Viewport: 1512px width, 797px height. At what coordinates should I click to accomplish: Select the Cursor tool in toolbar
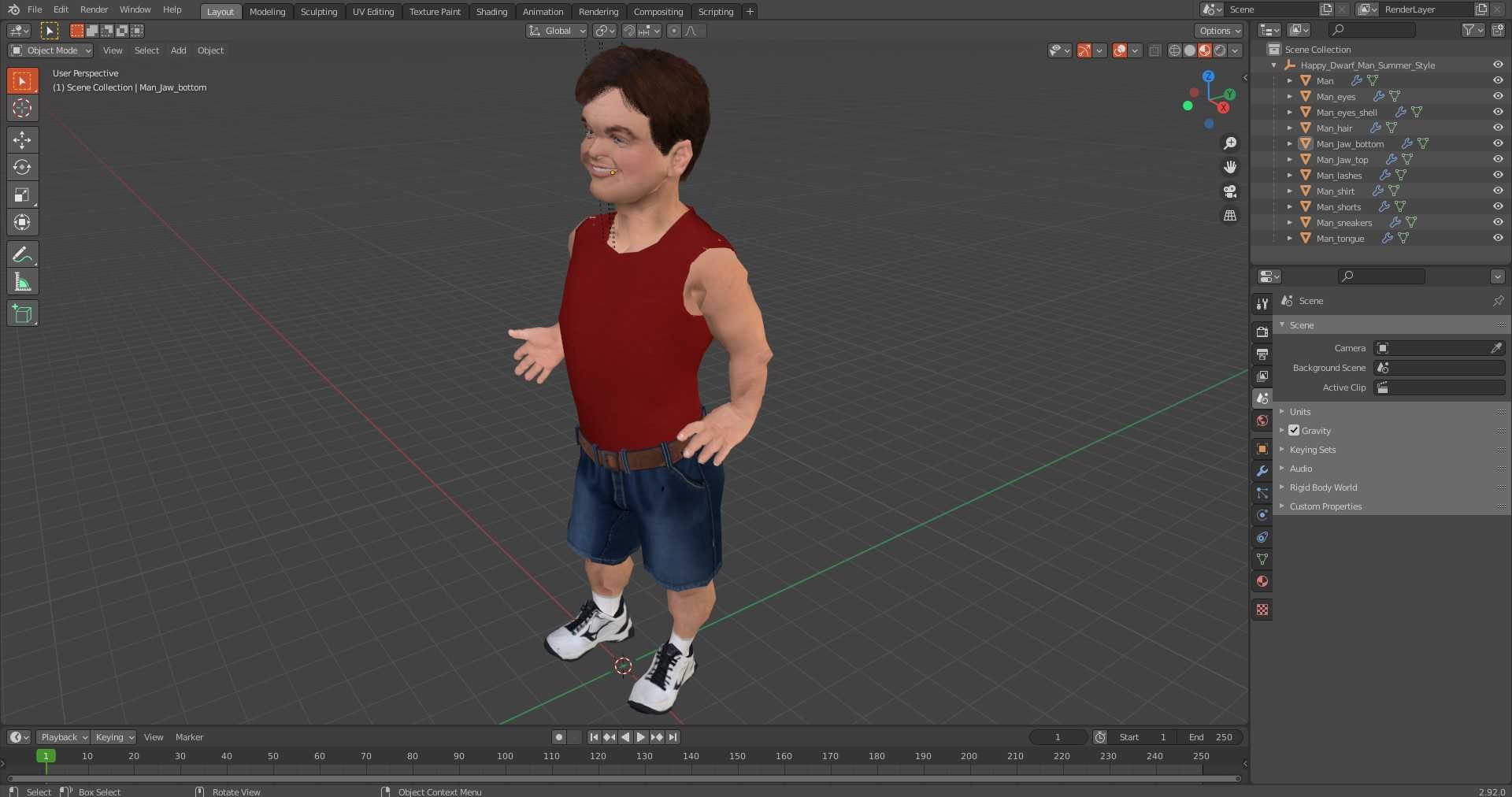tap(22, 109)
